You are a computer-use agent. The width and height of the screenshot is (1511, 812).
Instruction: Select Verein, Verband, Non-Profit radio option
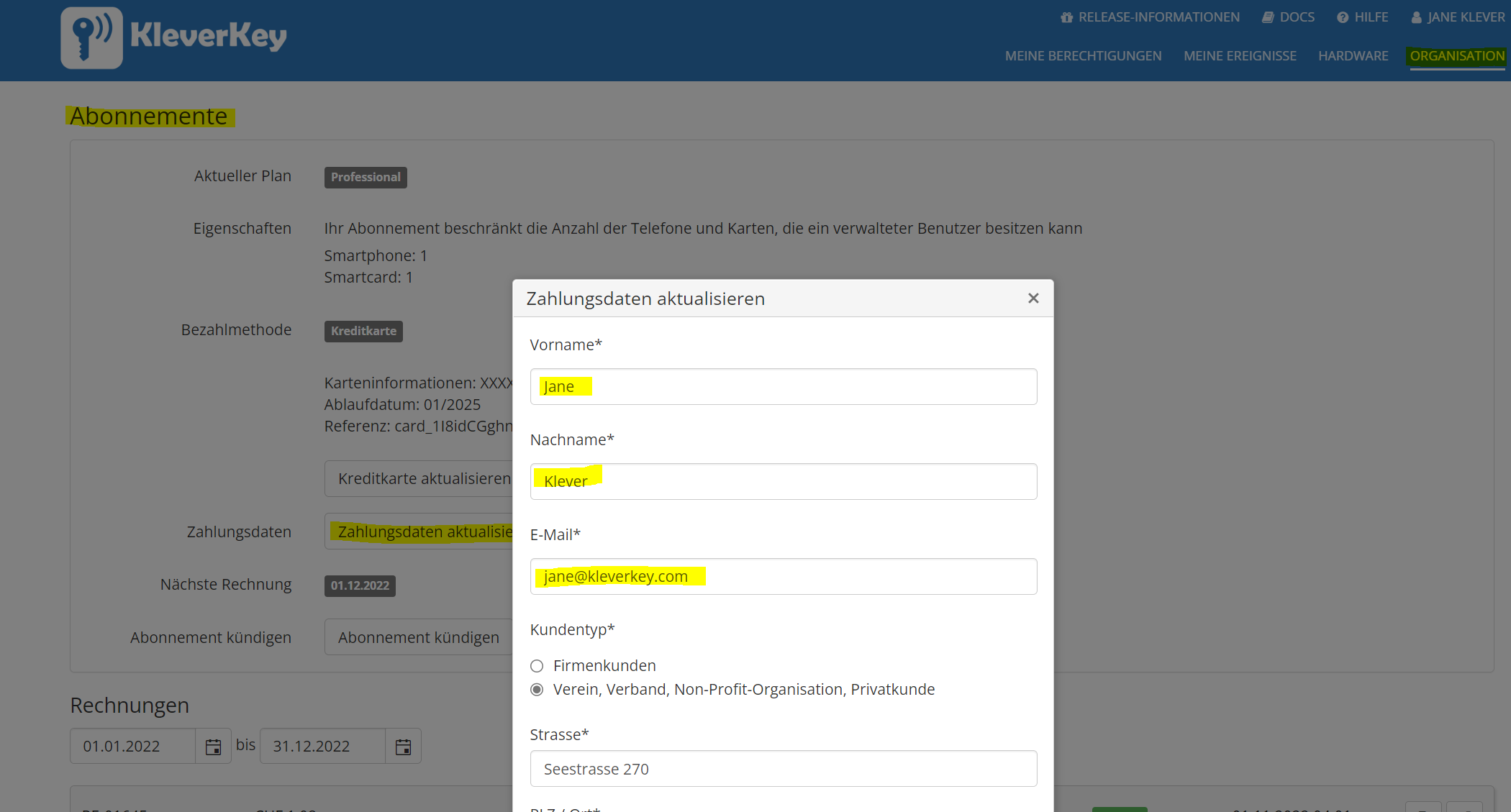537,690
